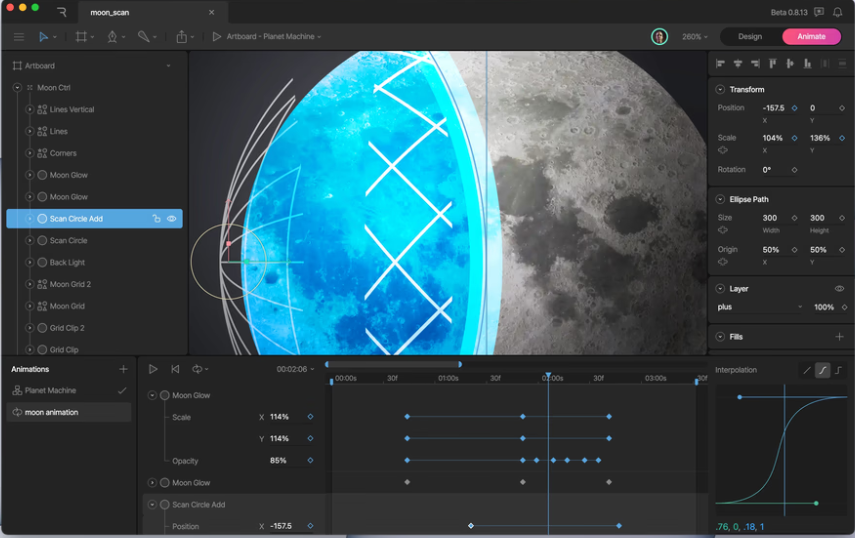Select the arrow Select tool
The width and height of the screenshot is (855, 538).
43,37
